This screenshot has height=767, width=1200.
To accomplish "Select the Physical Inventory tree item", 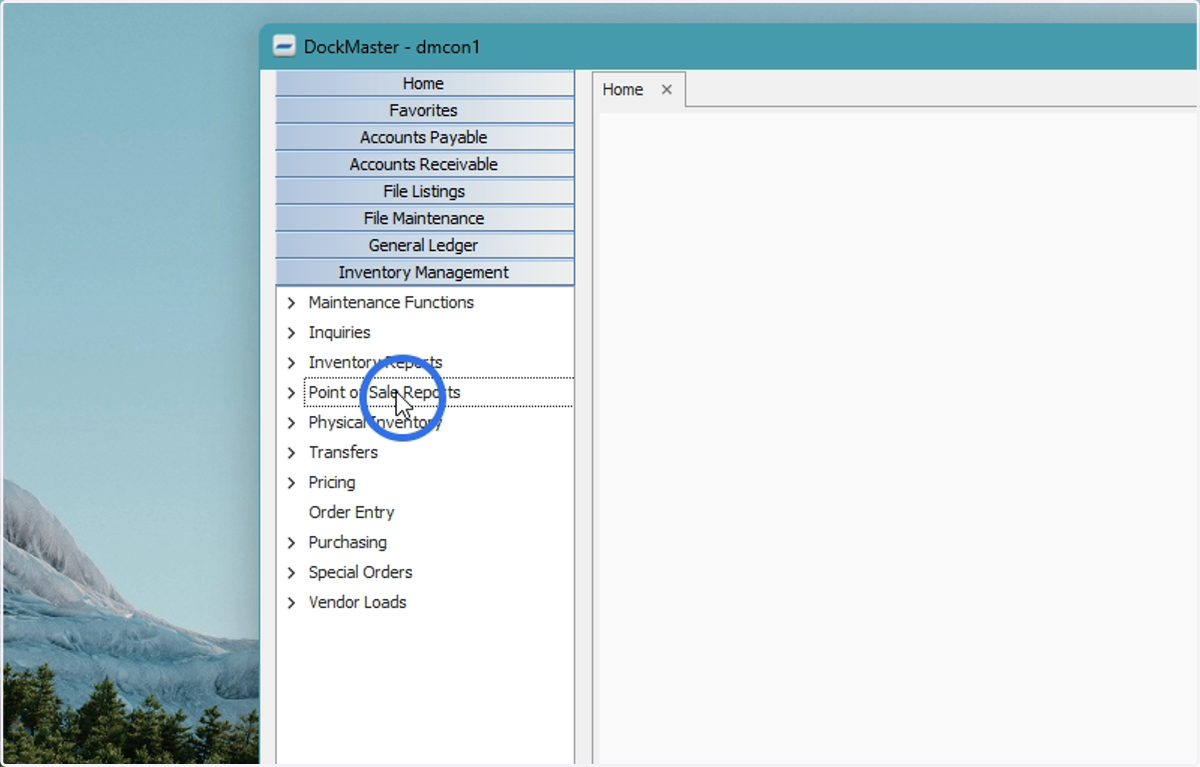I will pyautogui.click(x=375, y=422).
